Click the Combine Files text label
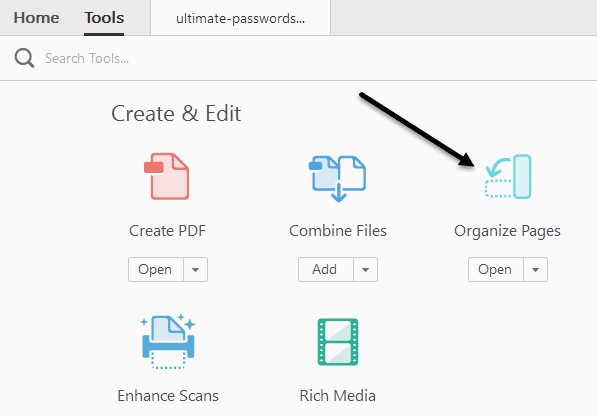The image size is (597, 416). pos(338,231)
